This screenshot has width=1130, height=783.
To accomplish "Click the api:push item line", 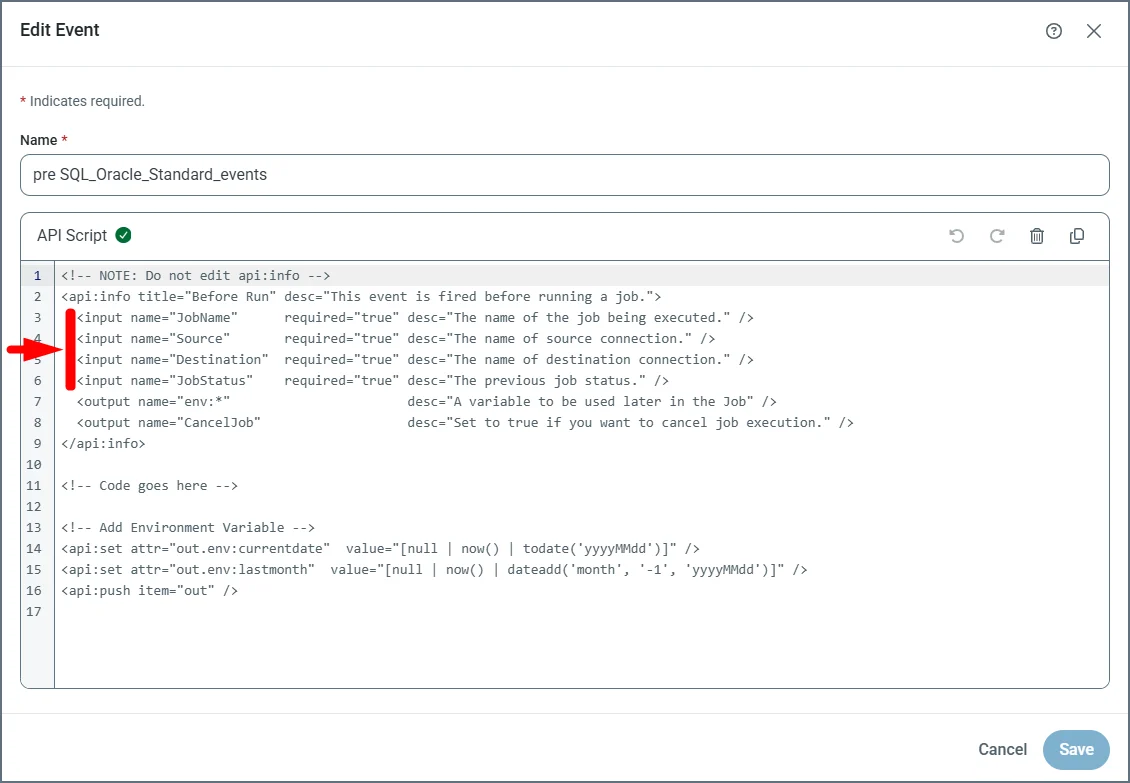I will click(149, 590).
